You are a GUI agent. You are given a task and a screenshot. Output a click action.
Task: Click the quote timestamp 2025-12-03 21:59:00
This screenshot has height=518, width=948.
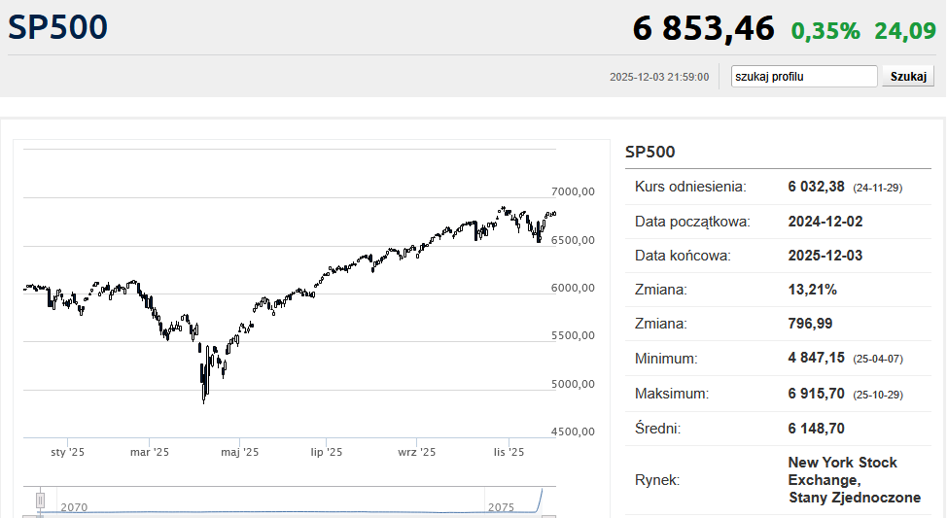click(659, 77)
